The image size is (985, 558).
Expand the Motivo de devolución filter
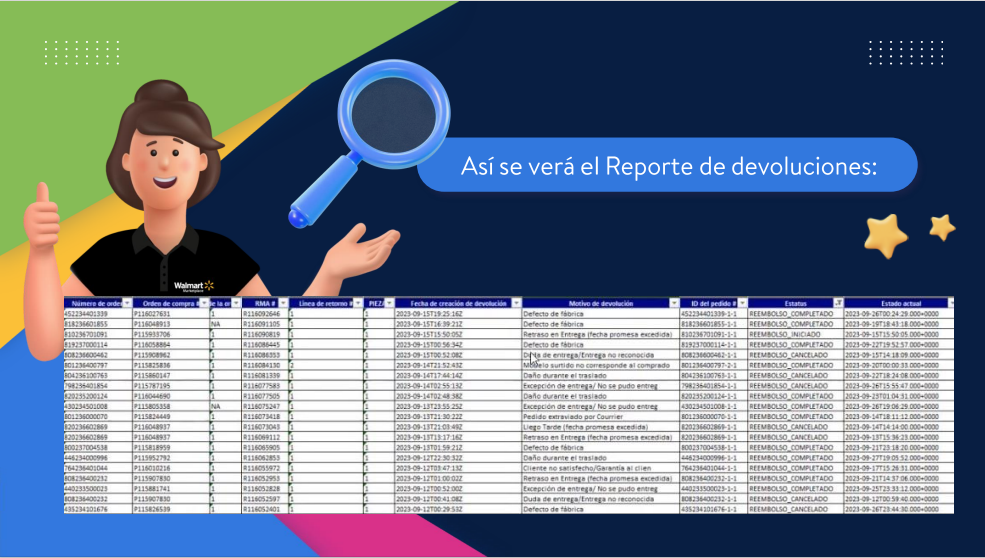674,303
